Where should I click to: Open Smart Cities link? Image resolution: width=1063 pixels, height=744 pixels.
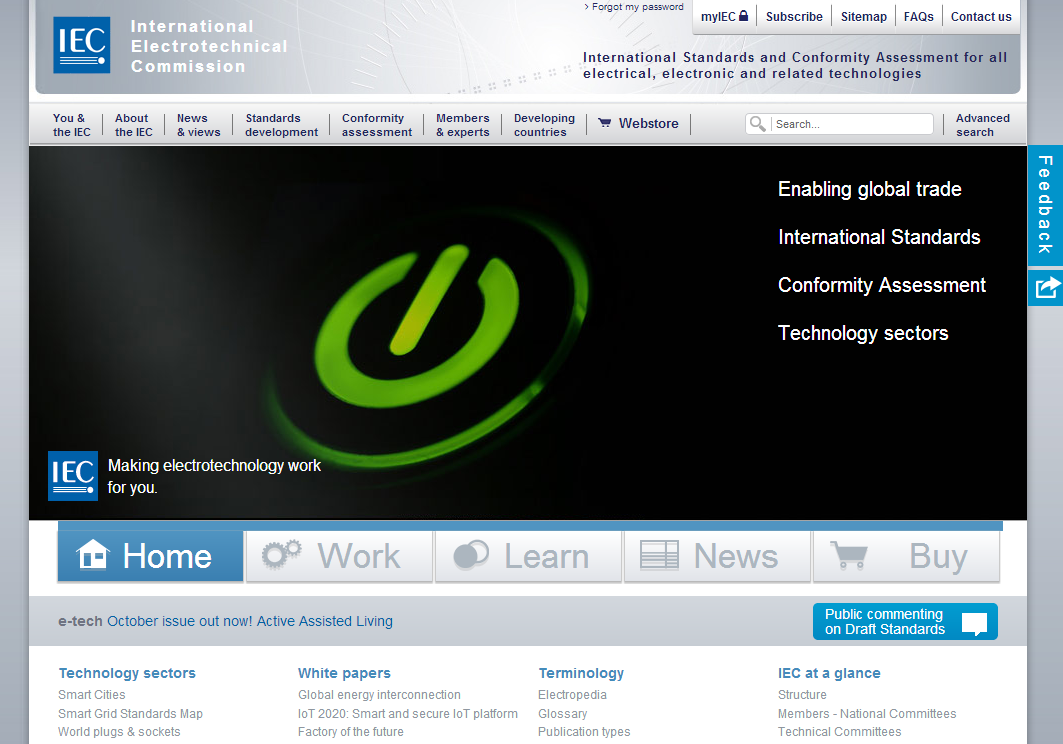click(92, 694)
